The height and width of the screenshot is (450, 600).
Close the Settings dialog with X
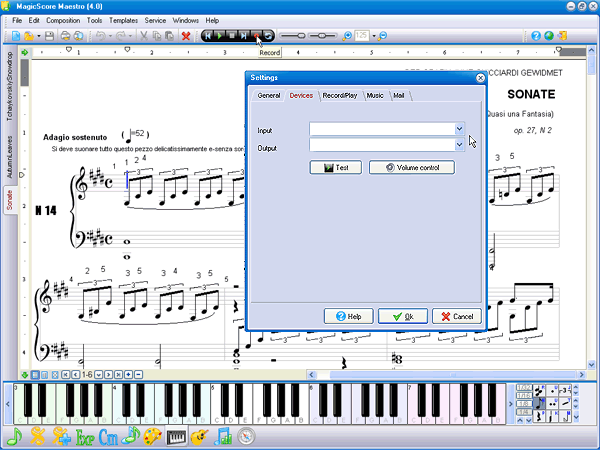click(x=480, y=78)
